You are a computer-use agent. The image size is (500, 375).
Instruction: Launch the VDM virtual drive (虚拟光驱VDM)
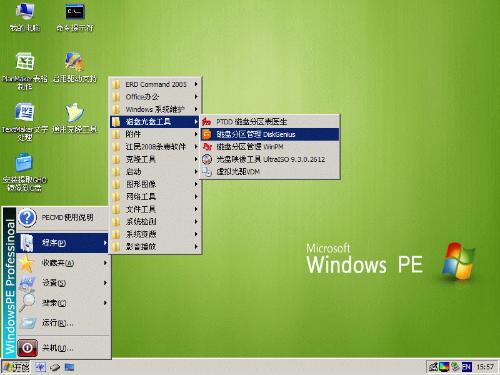coord(270,172)
